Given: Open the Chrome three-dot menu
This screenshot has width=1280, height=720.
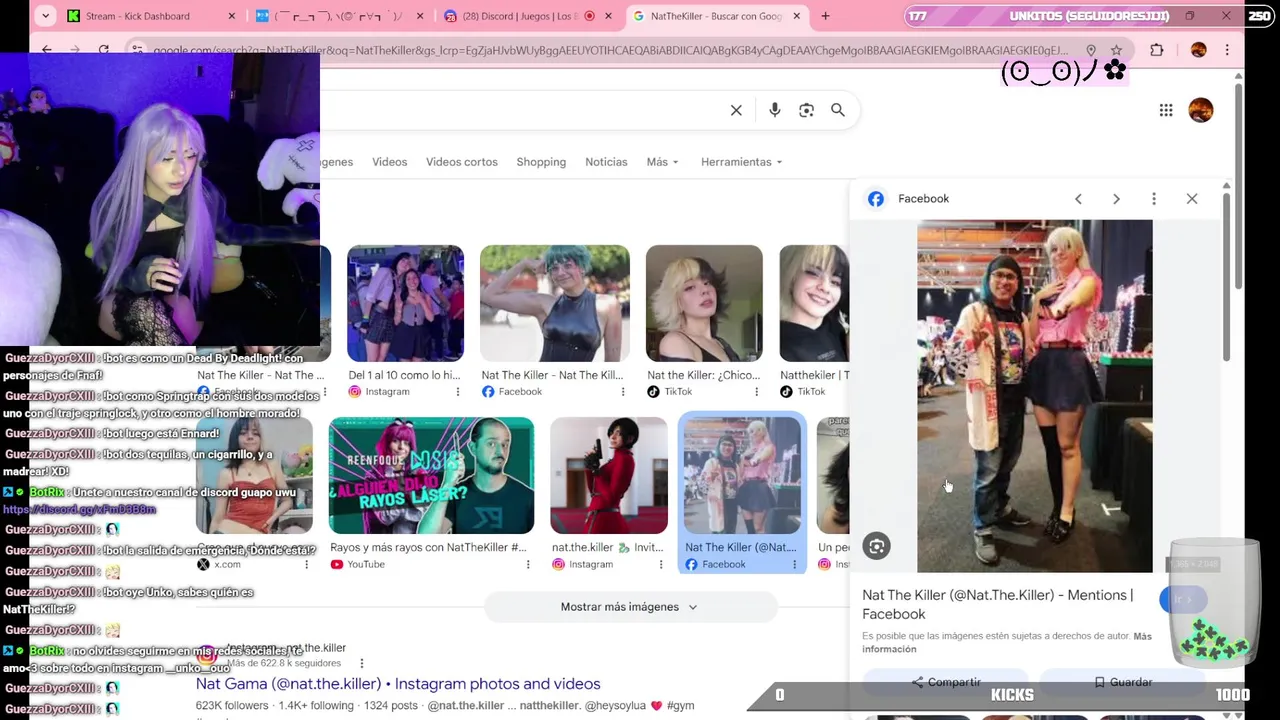Looking at the screenshot, I should (1227, 50).
